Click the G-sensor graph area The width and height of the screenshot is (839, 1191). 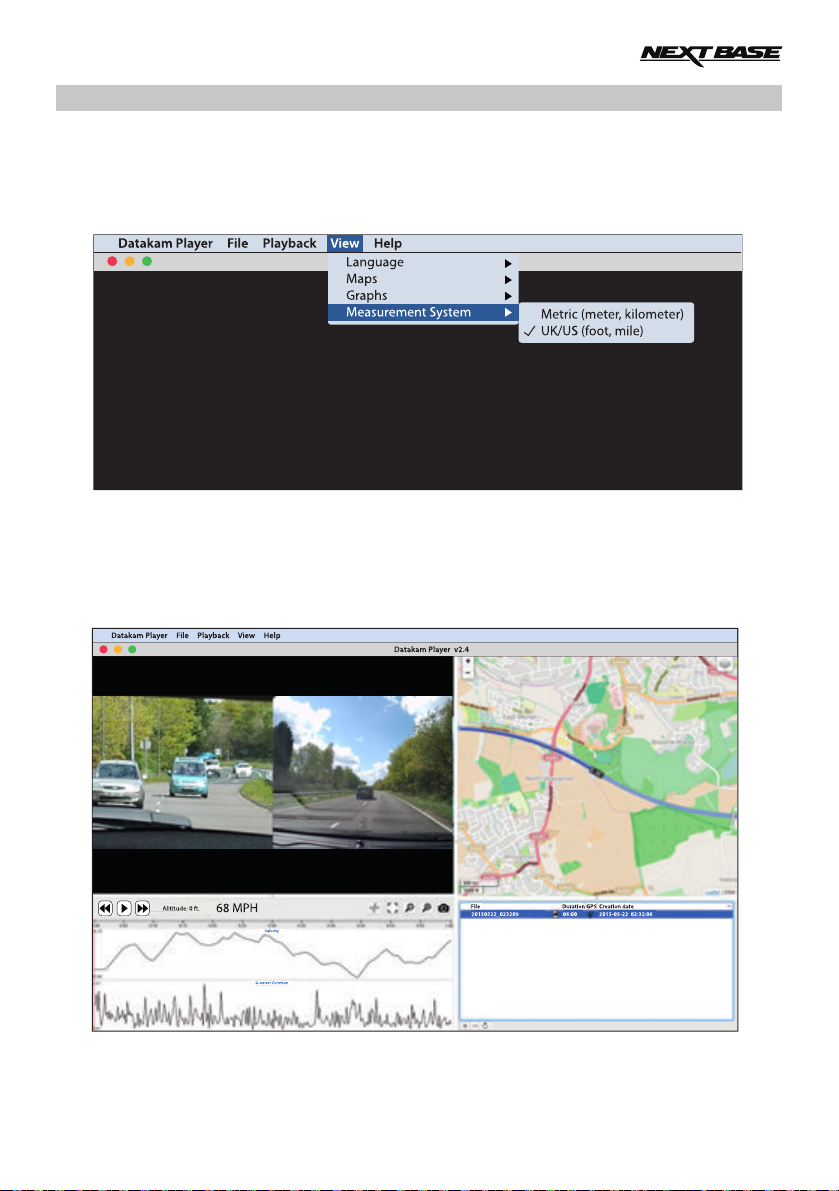[x=273, y=1006]
